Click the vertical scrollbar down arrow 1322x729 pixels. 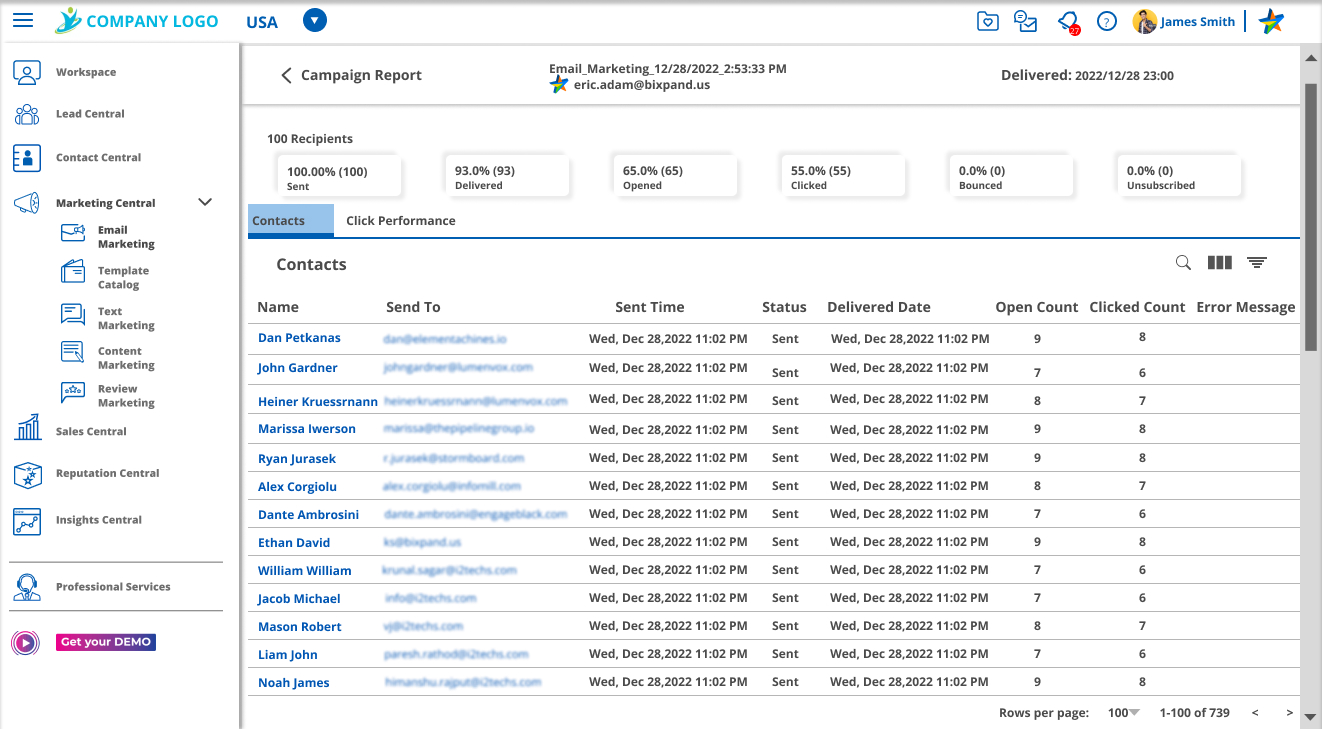pyautogui.click(x=1310, y=716)
